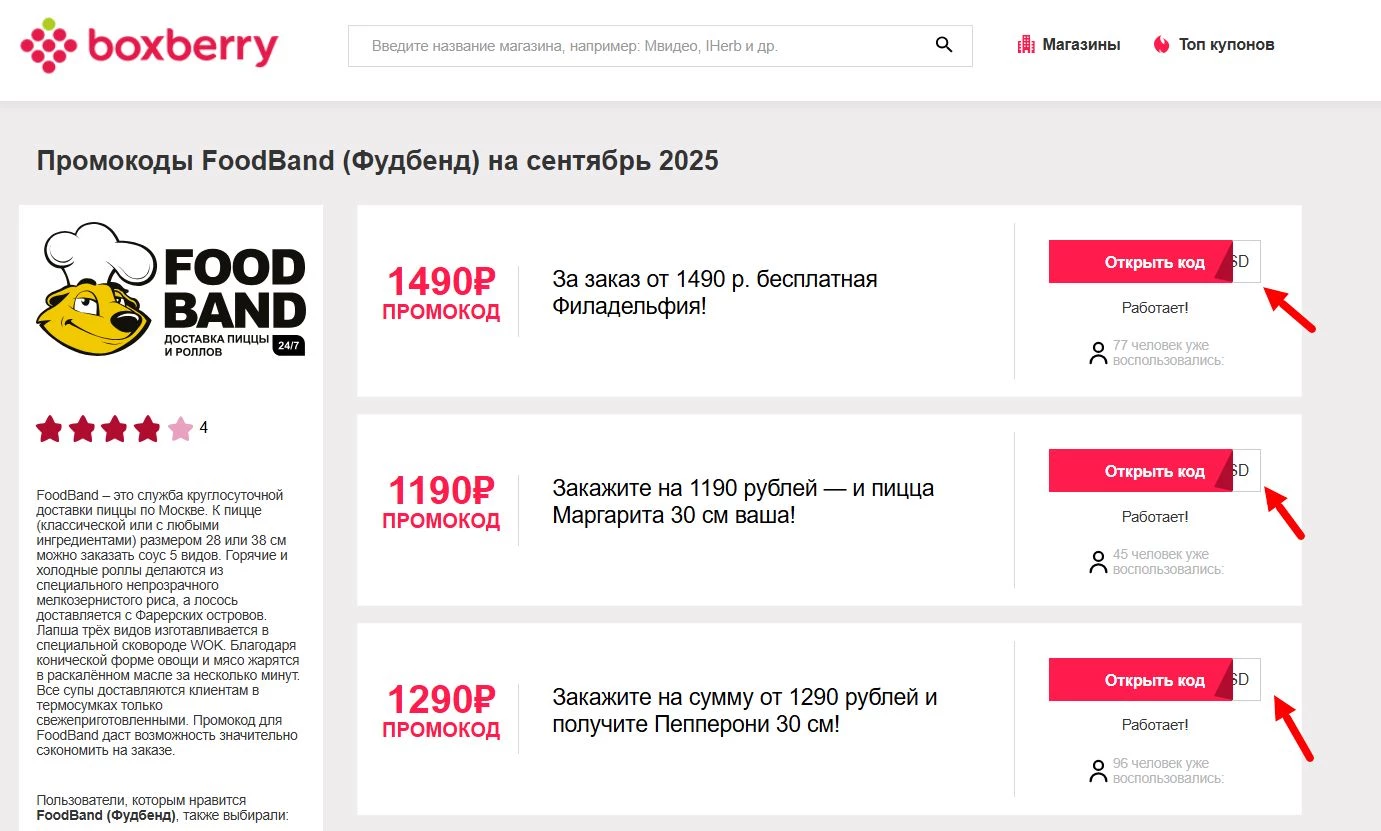Click the 1490₽ ПРОМОКОД badge
This screenshot has width=1381, height=831.
point(441,293)
